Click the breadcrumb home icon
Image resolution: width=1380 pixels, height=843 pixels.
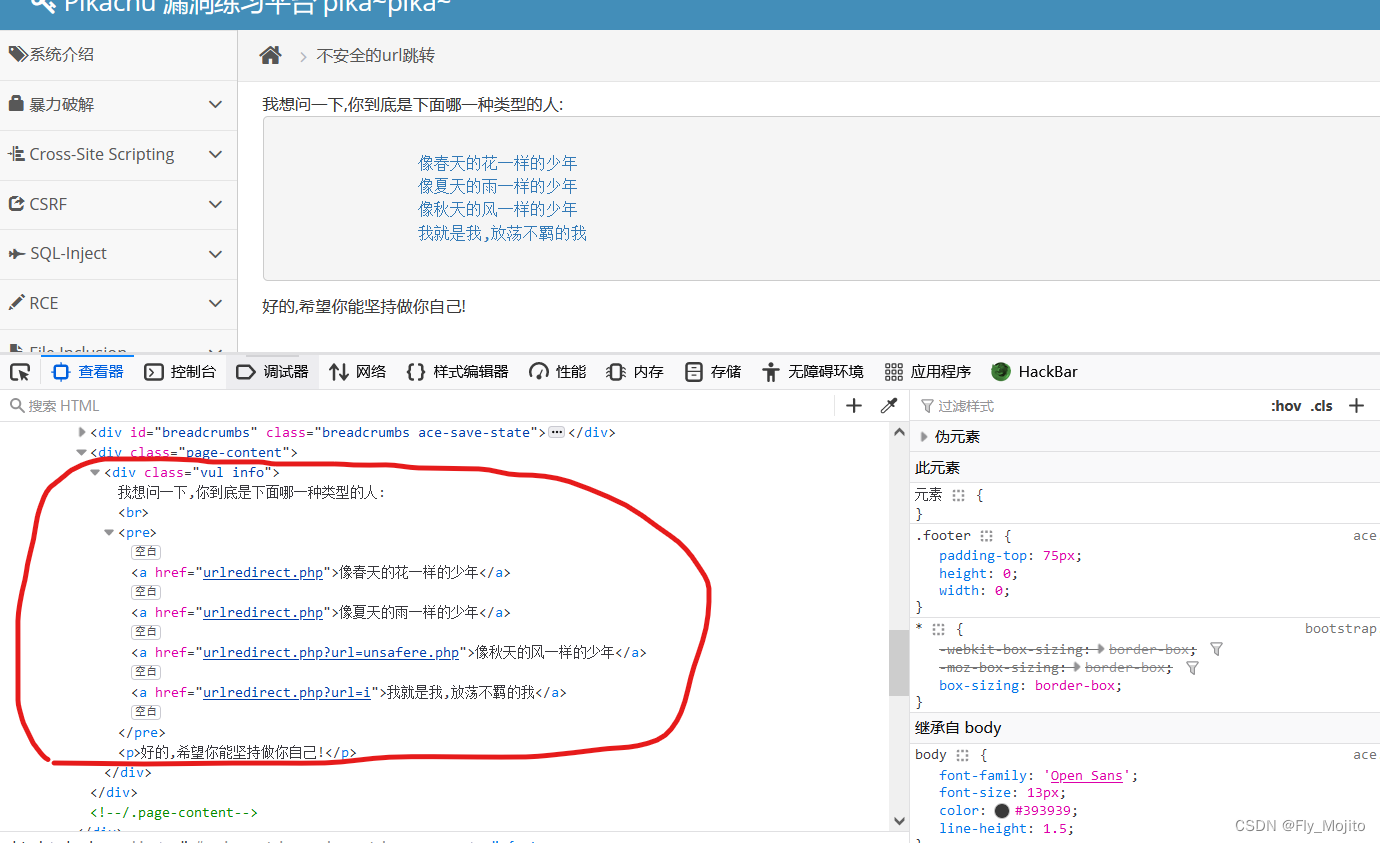[x=270, y=54]
